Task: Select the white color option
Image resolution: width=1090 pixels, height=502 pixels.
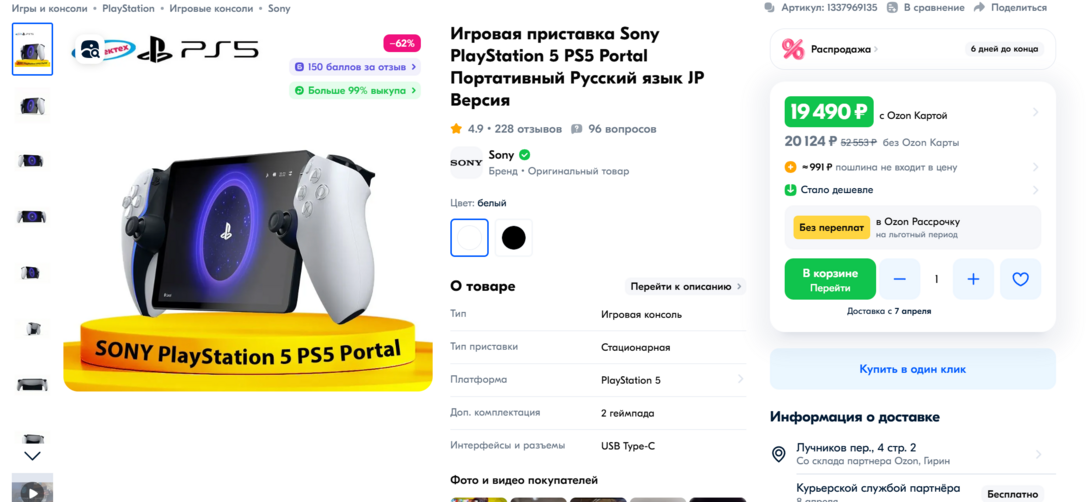Action: click(x=469, y=238)
